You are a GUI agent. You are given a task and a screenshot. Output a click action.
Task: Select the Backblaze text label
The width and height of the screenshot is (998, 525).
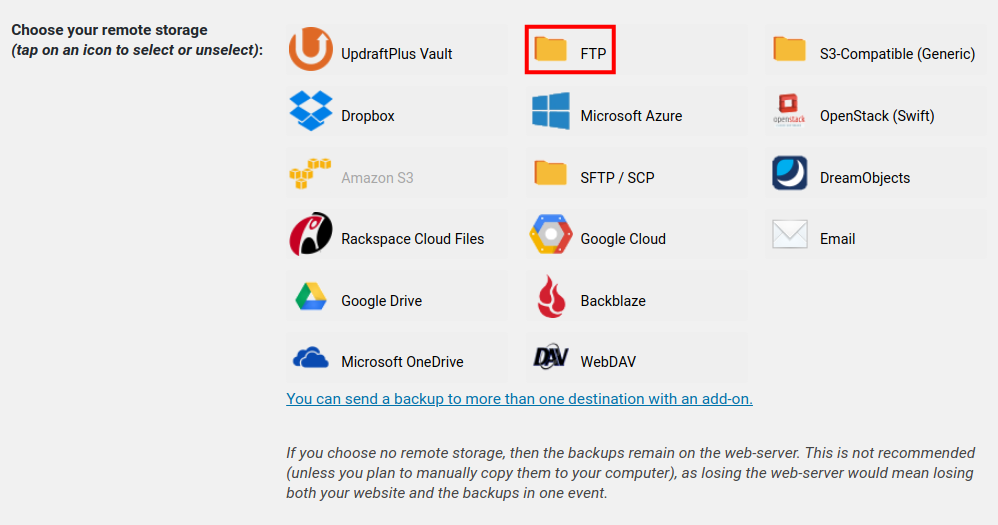coord(613,301)
